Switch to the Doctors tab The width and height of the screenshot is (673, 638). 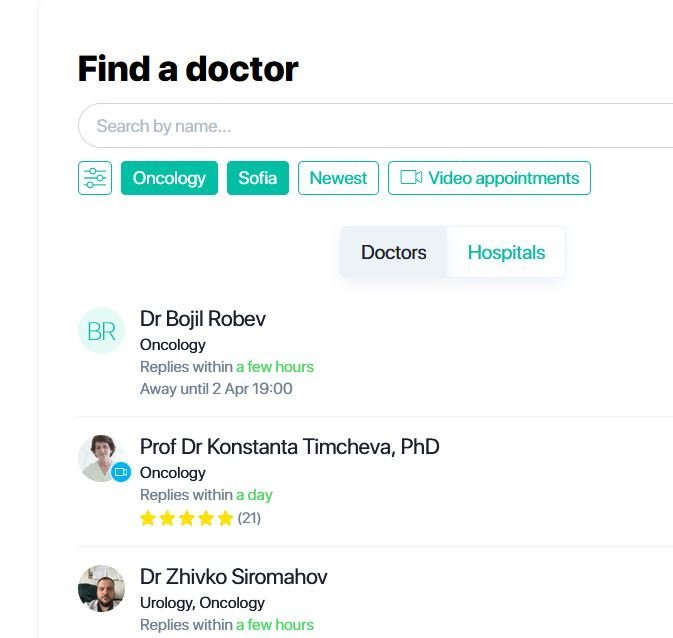[x=394, y=252]
